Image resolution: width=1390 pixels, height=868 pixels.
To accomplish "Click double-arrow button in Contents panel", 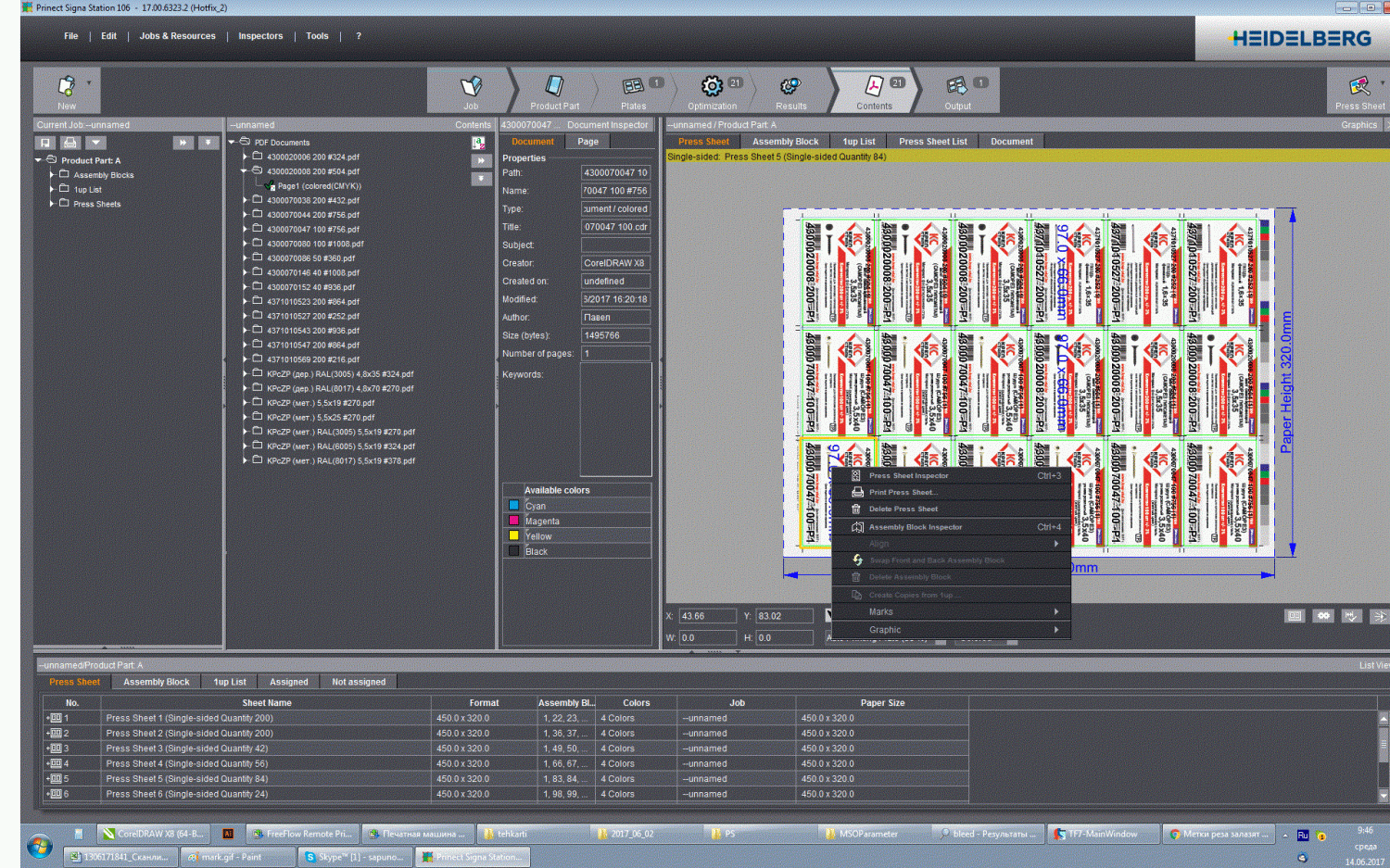I will (481, 160).
